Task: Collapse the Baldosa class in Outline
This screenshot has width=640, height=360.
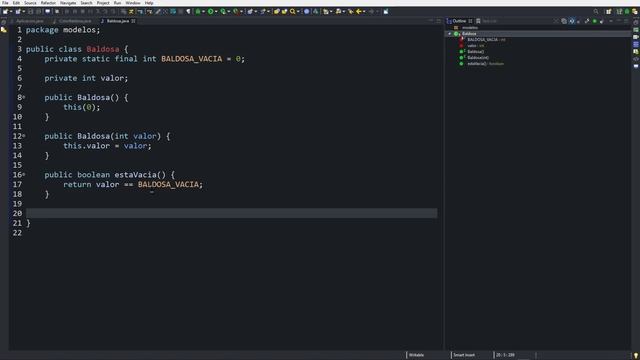Action: 450,33
